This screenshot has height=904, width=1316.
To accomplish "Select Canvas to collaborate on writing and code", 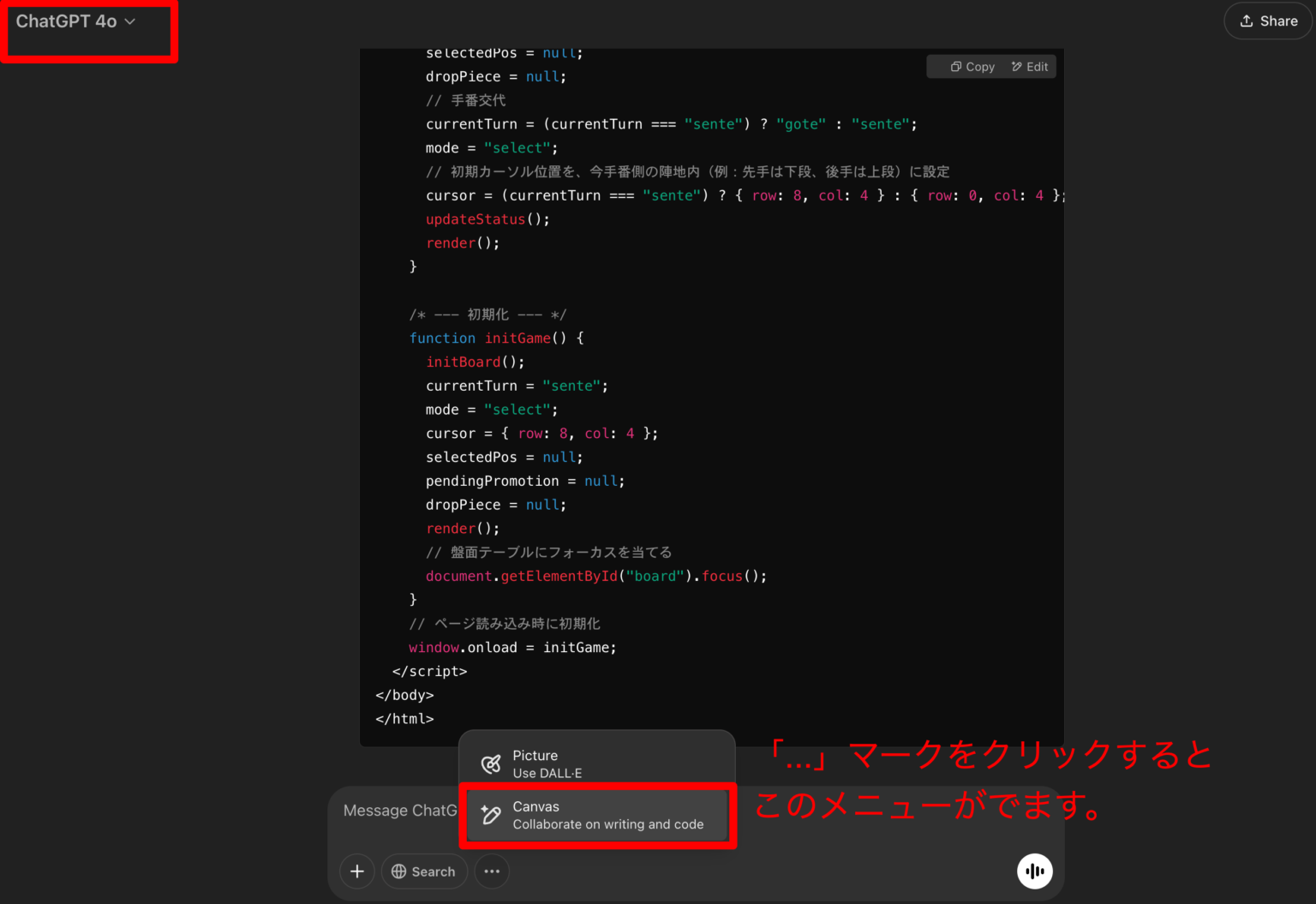I will click(x=597, y=815).
